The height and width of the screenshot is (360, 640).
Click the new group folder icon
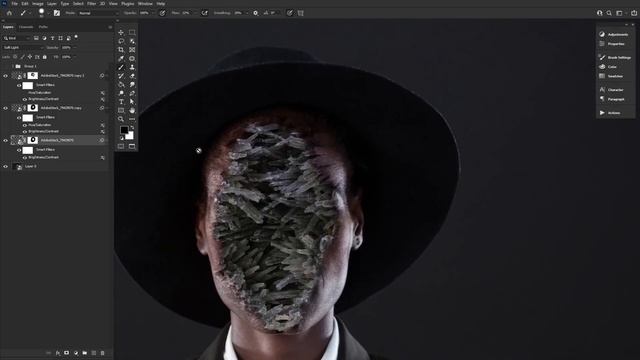pos(84,353)
